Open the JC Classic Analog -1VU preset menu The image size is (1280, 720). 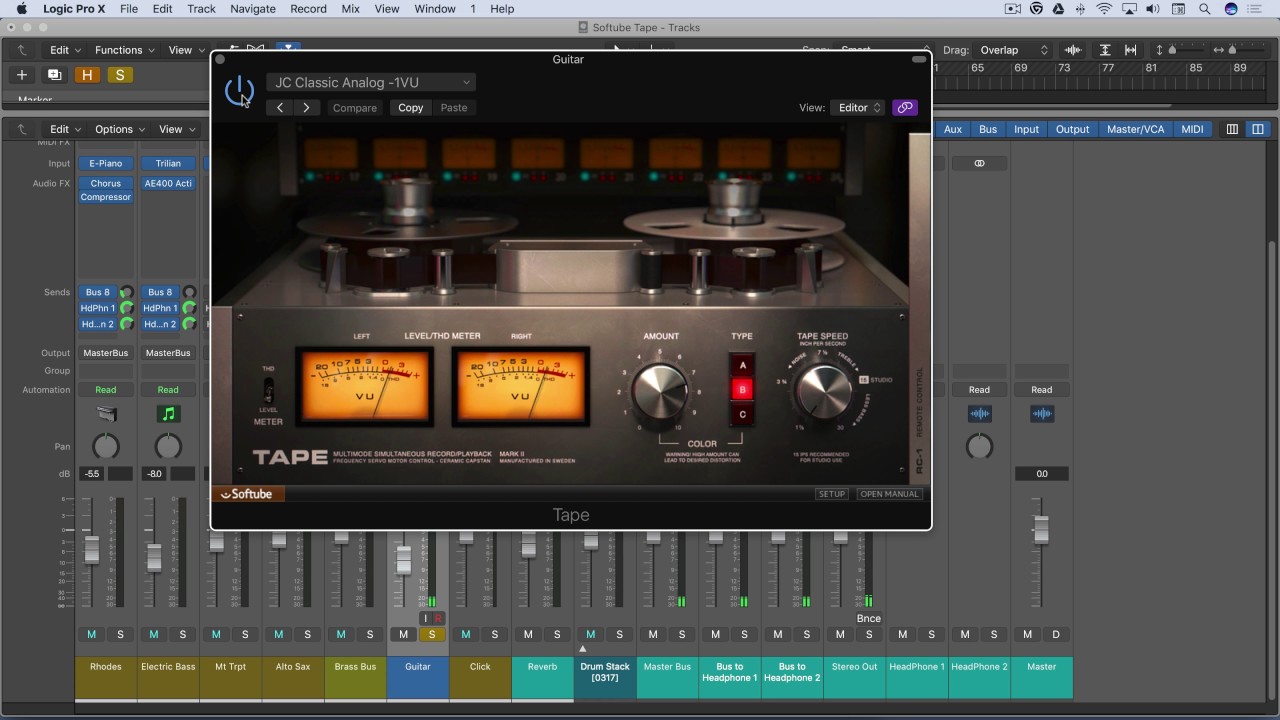370,82
